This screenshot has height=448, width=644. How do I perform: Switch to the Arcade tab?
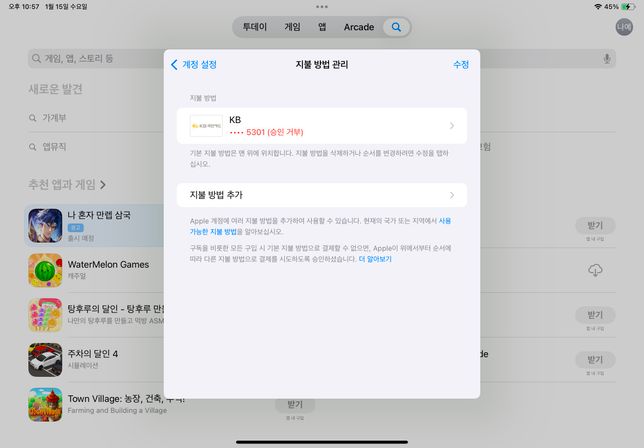tap(359, 27)
